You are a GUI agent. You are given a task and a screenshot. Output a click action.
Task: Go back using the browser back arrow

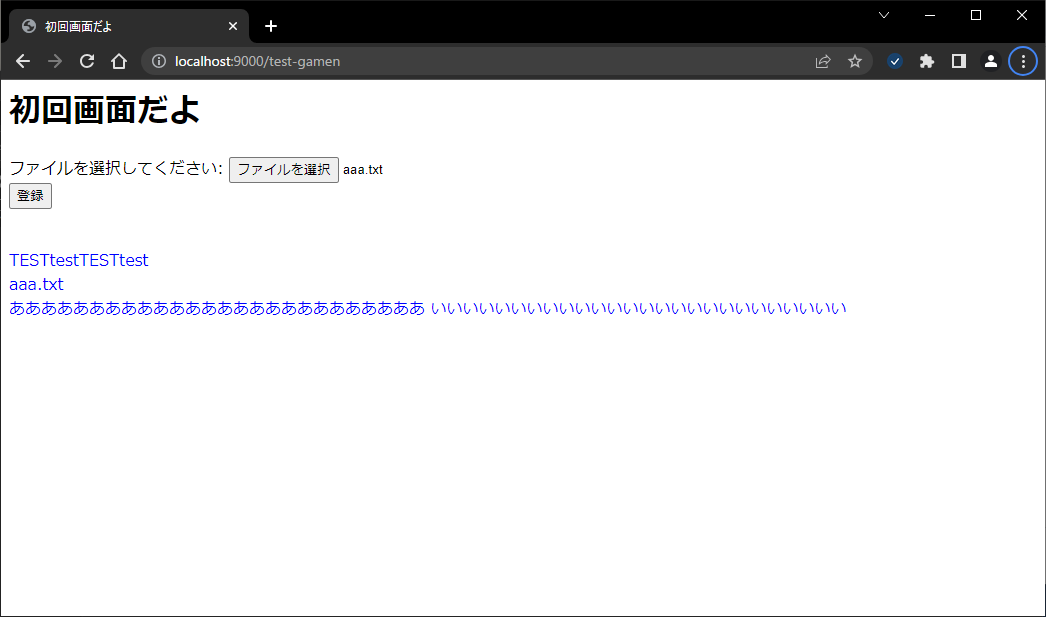click(23, 61)
